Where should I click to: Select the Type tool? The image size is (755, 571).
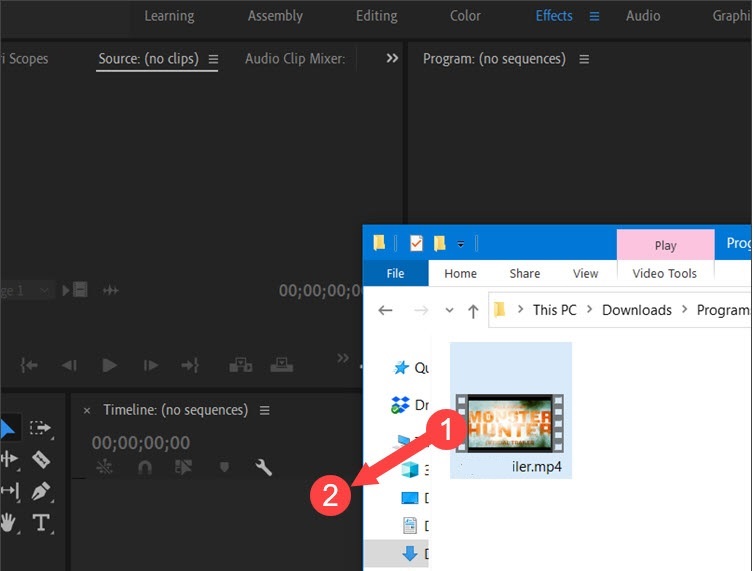coord(41,522)
